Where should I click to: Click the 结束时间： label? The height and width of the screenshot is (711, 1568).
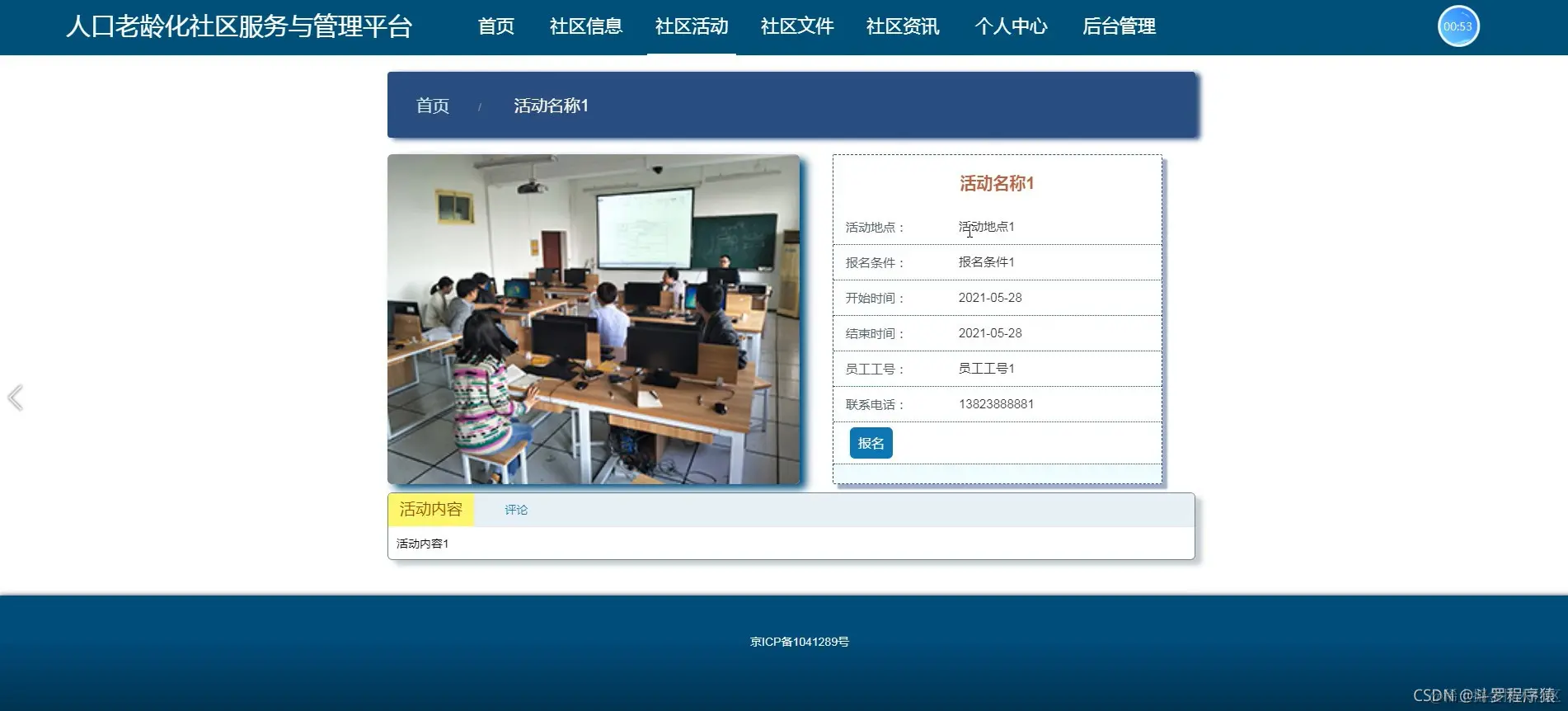875,334
